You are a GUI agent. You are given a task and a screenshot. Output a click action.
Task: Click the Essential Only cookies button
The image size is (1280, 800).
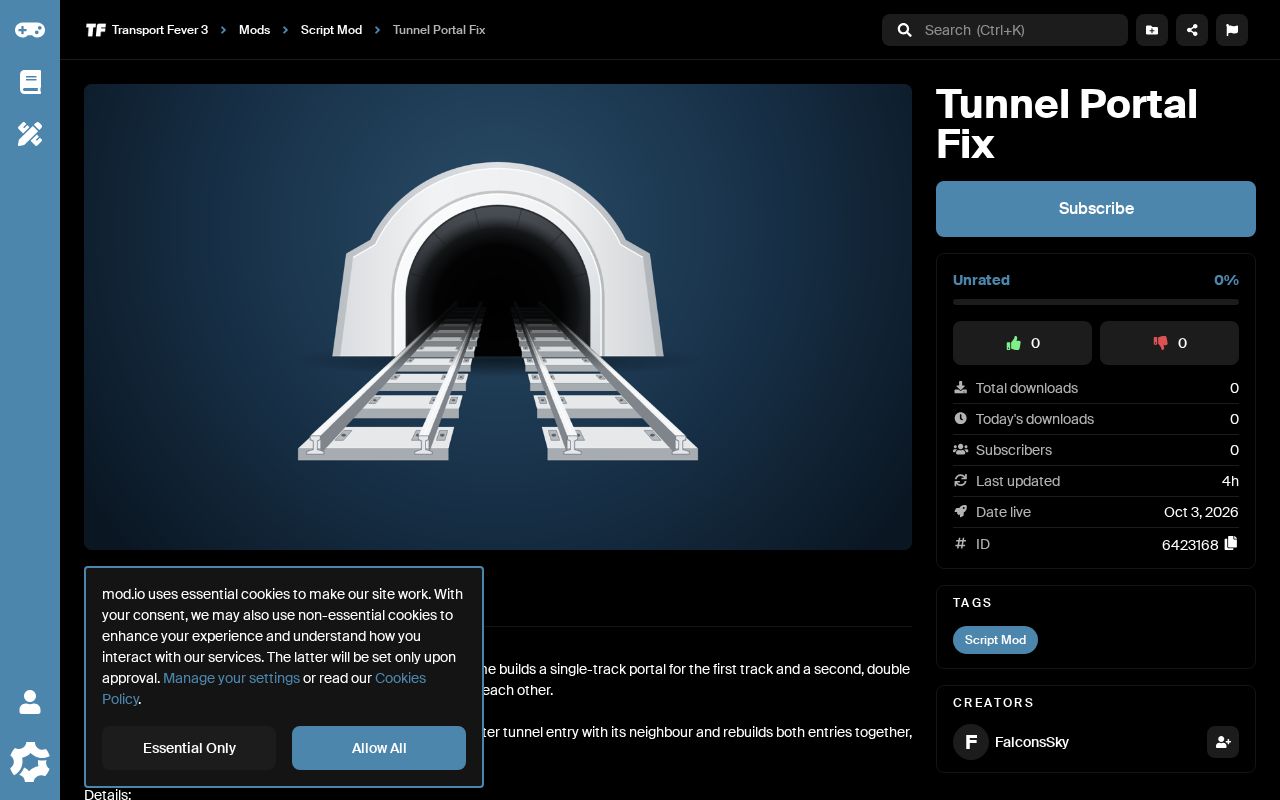click(189, 748)
